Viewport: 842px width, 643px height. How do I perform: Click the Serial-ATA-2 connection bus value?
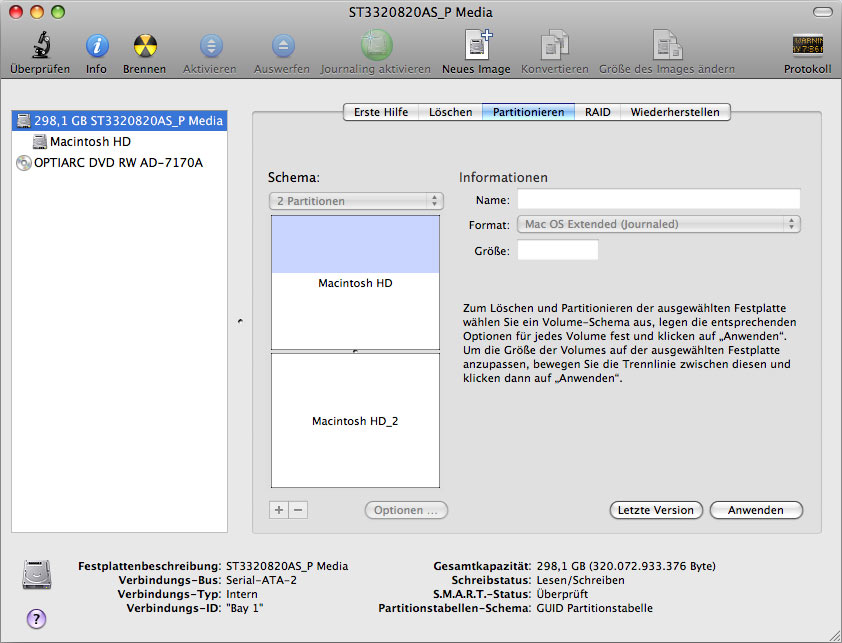click(x=261, y=580)
